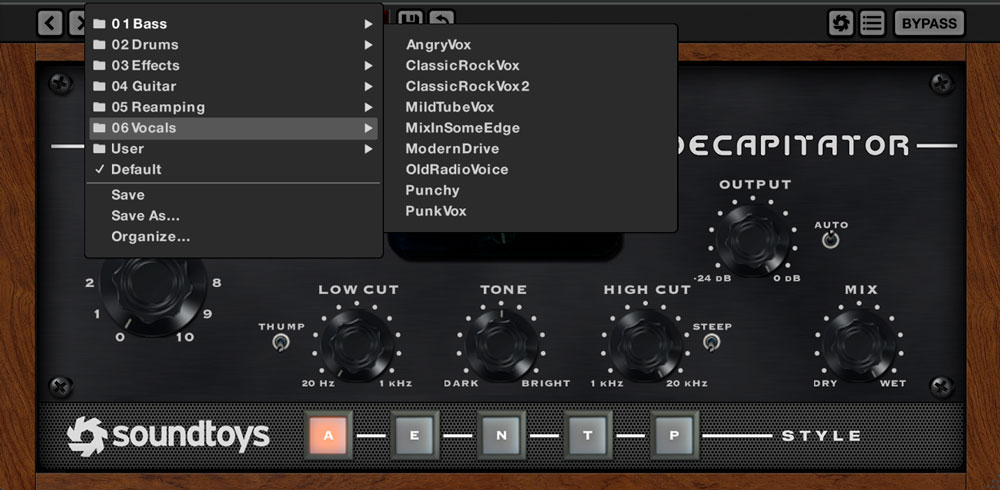The height and width of the screenshot is (490, 1000).
Task: Open the list view icon beside Bypass
Action: point(872,24)
